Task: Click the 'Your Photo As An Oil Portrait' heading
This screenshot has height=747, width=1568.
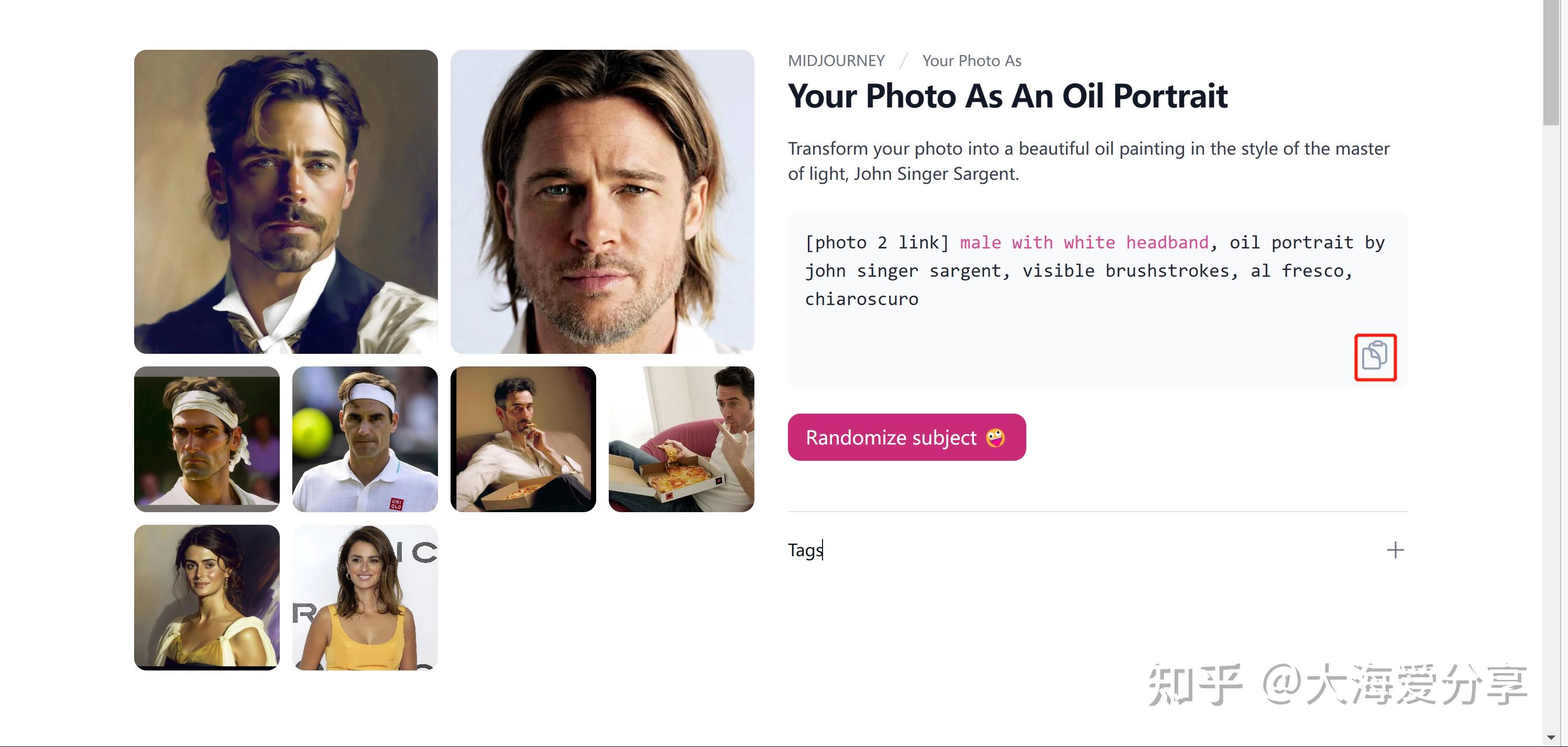Action: [x=1007, y=96]
